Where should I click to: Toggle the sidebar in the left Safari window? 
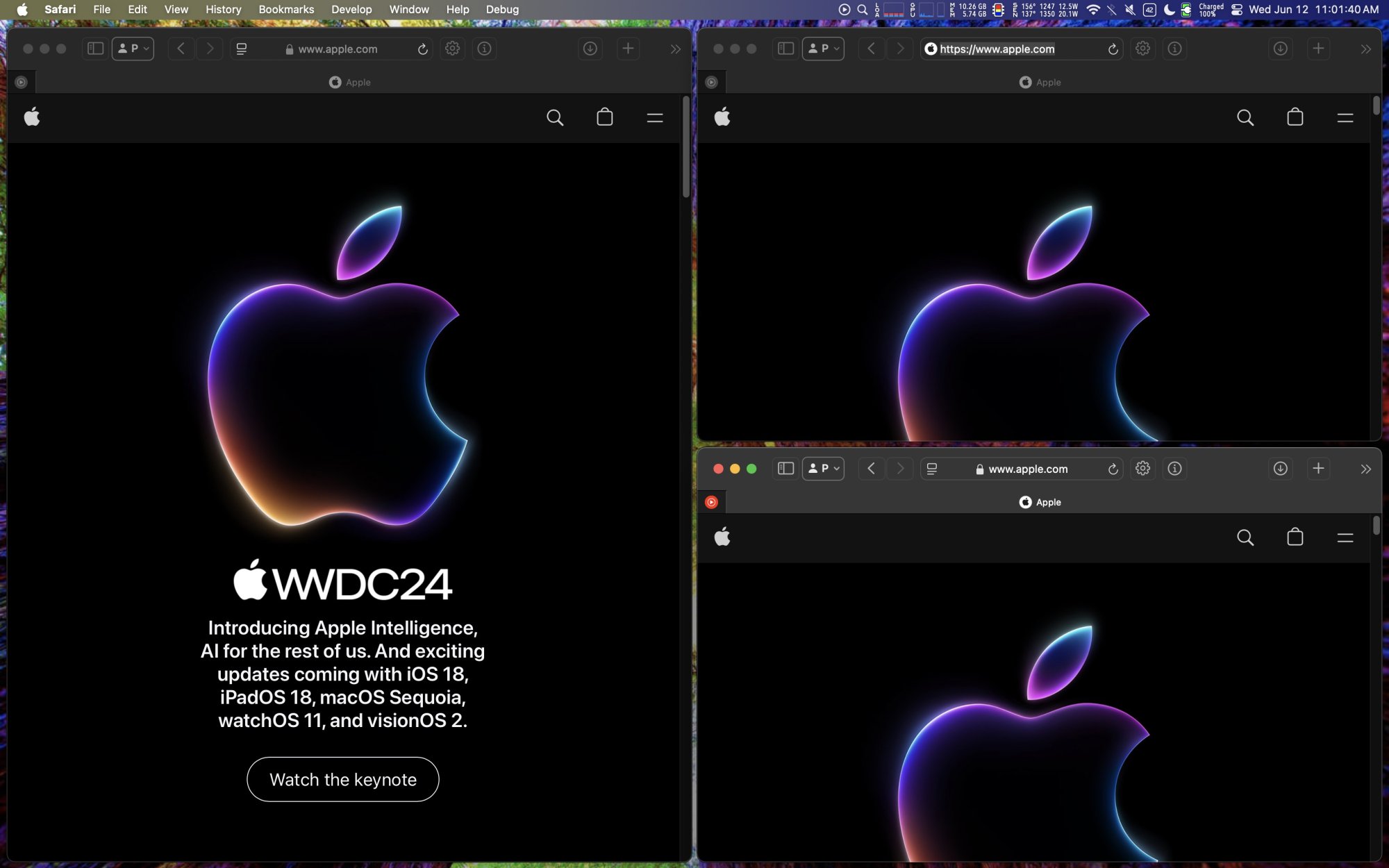pyautogui.click(x=95, y=49)
